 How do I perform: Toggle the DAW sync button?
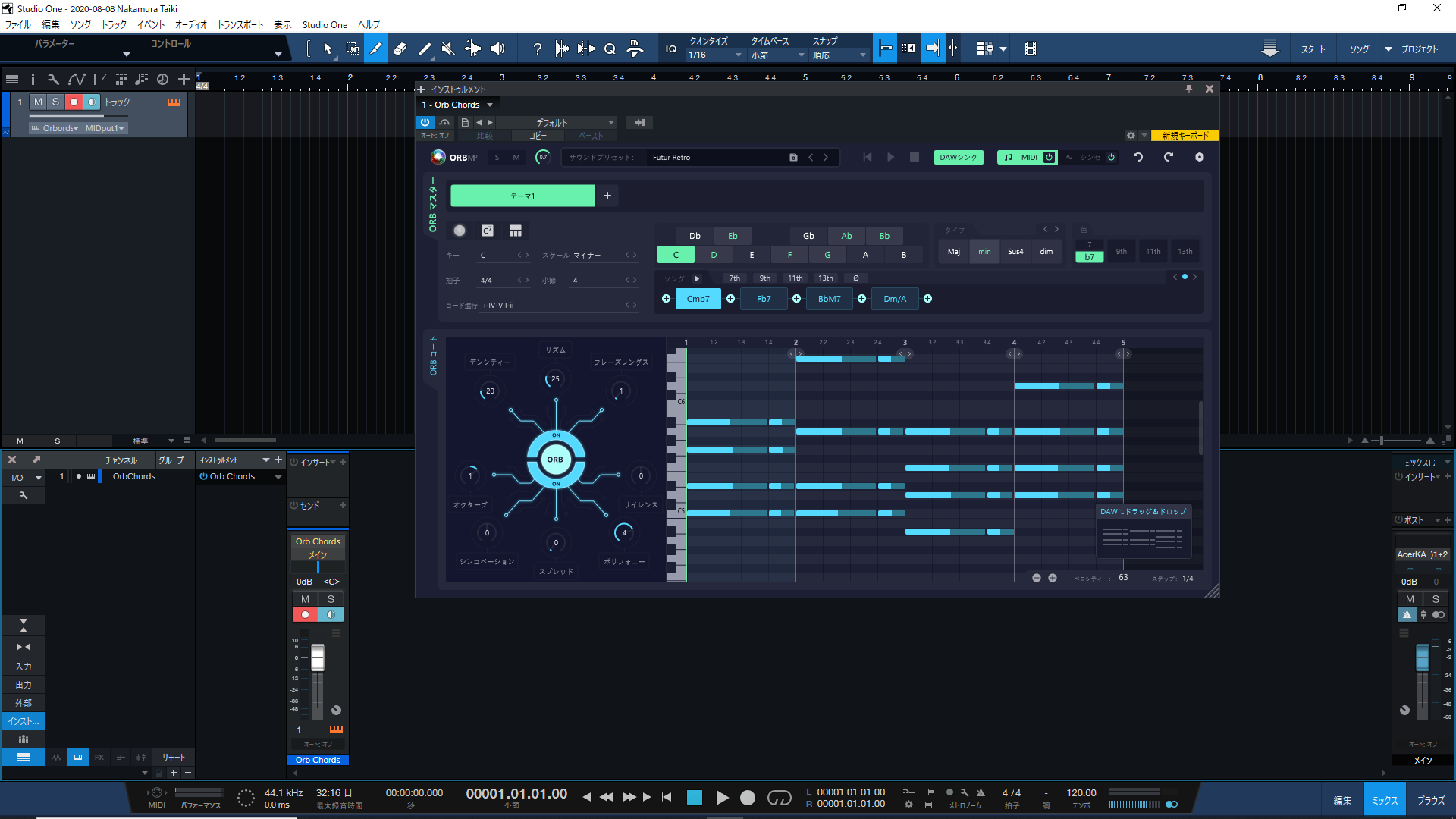tap(959, 157)
